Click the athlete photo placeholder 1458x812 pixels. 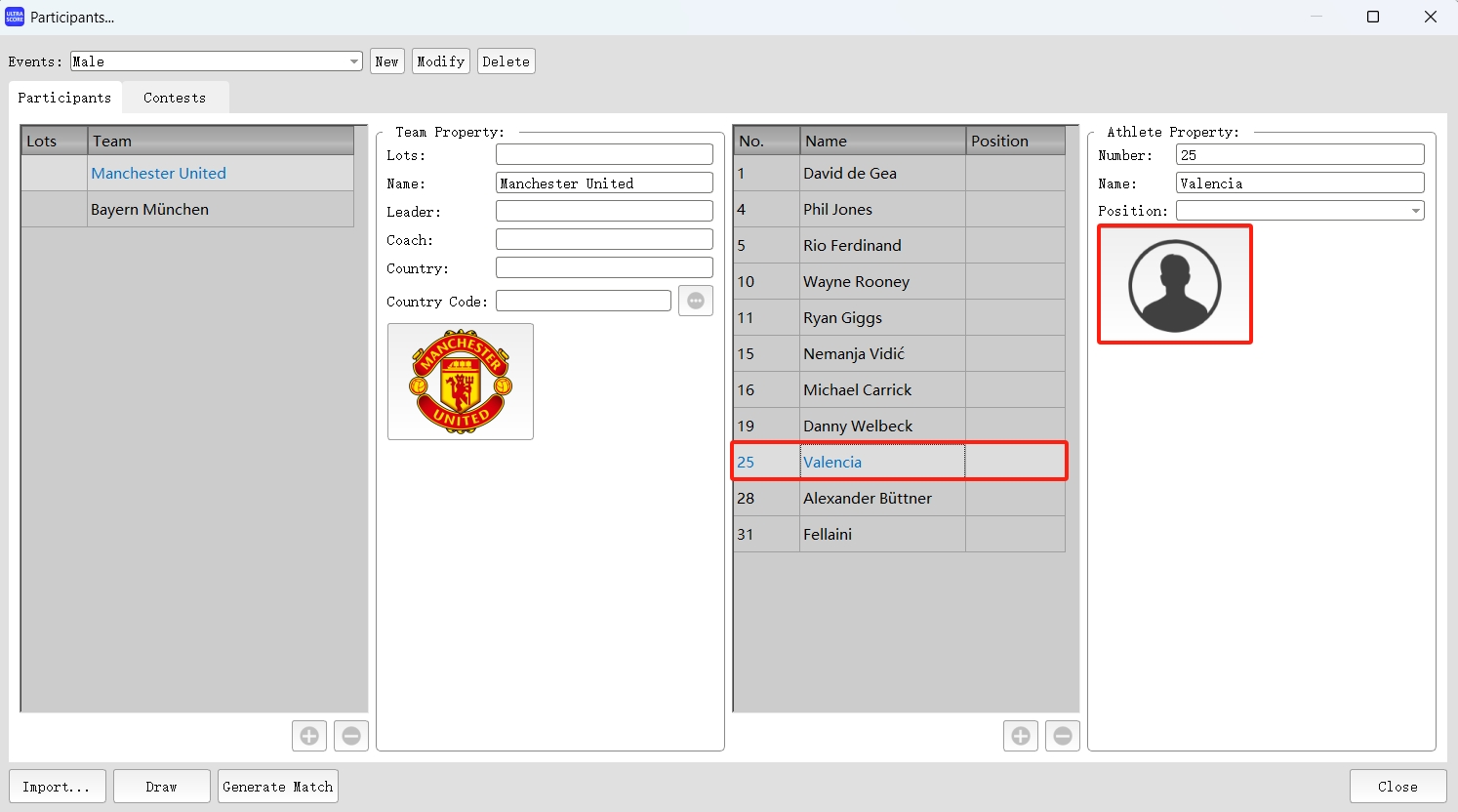point(1175,284)
